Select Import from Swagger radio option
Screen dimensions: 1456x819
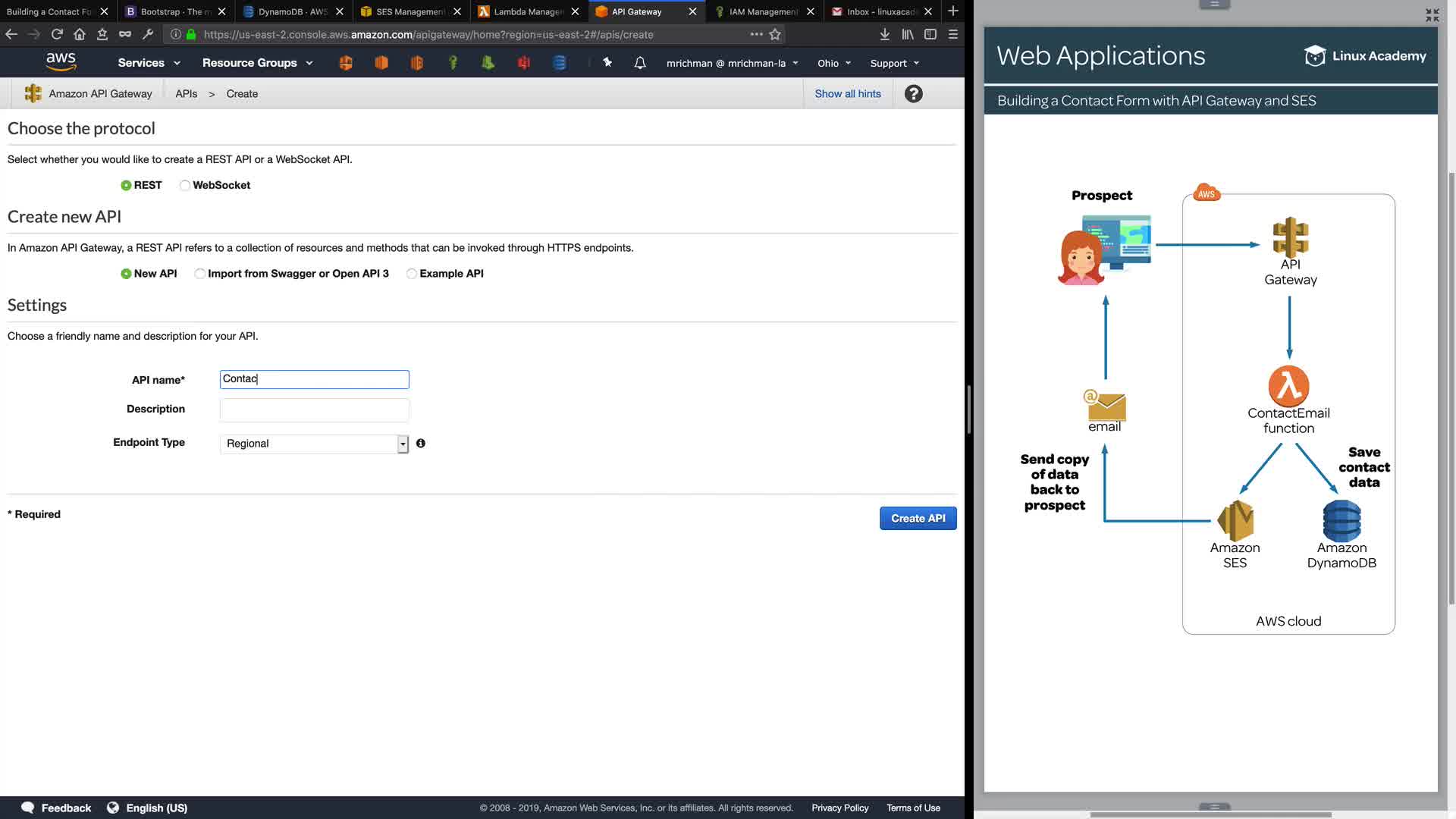pyautogui.click(x=199, y=274)
